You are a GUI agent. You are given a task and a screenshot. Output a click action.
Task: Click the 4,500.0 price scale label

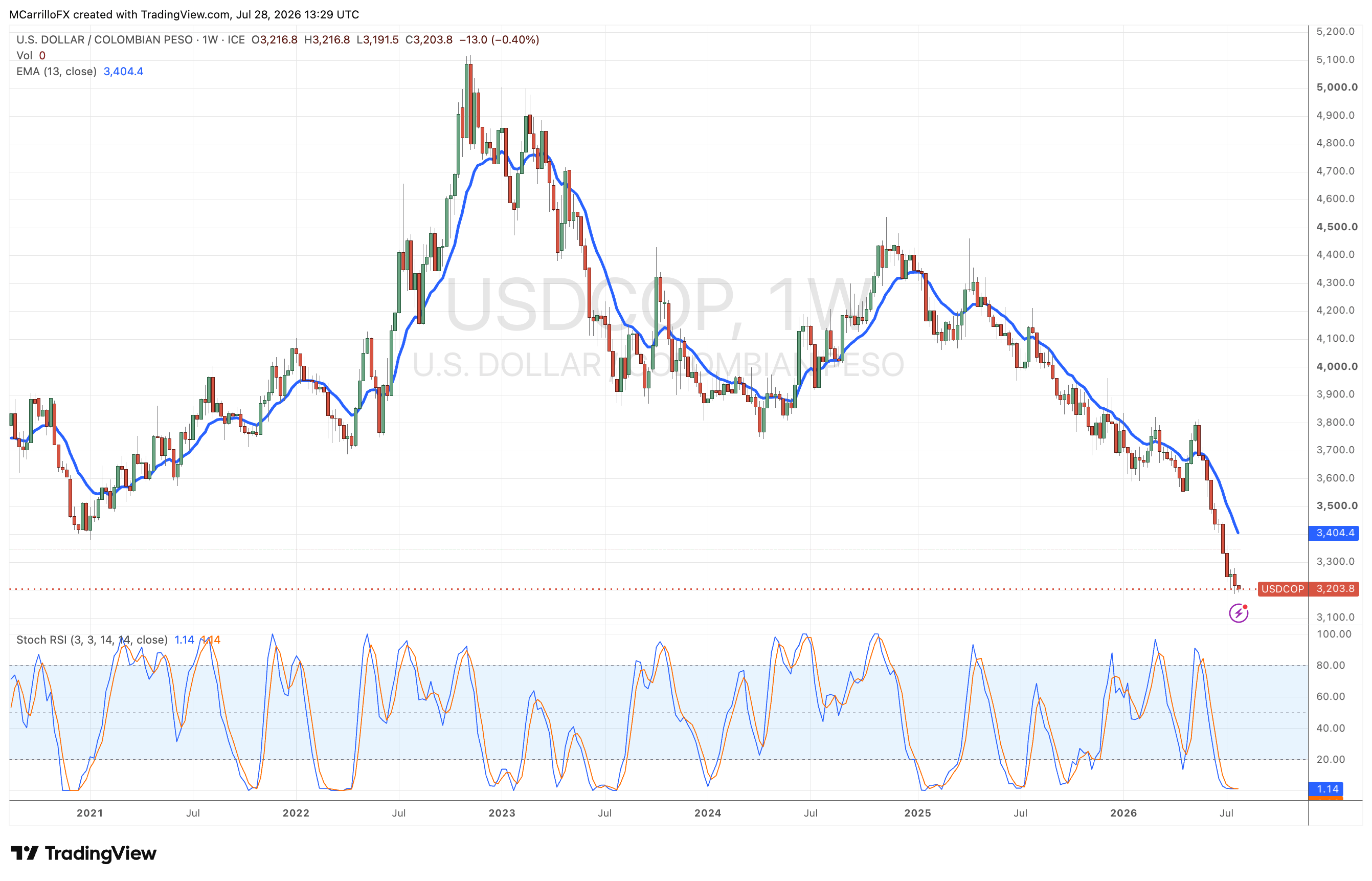(x=1337, y=227)
